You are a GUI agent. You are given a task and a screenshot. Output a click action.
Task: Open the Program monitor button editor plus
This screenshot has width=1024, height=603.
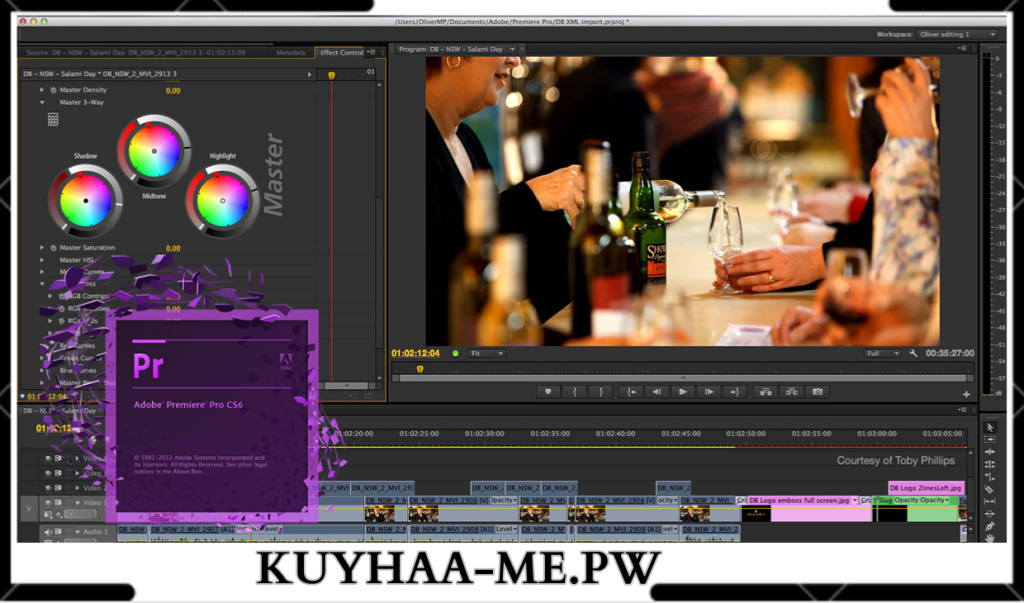pyautogui.click(x=966, y=395)
